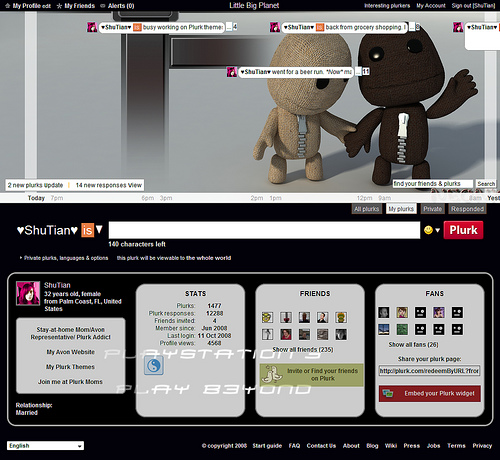500x460 pixels.
Task: Switch to Responded tab
Action: [467, 209]
